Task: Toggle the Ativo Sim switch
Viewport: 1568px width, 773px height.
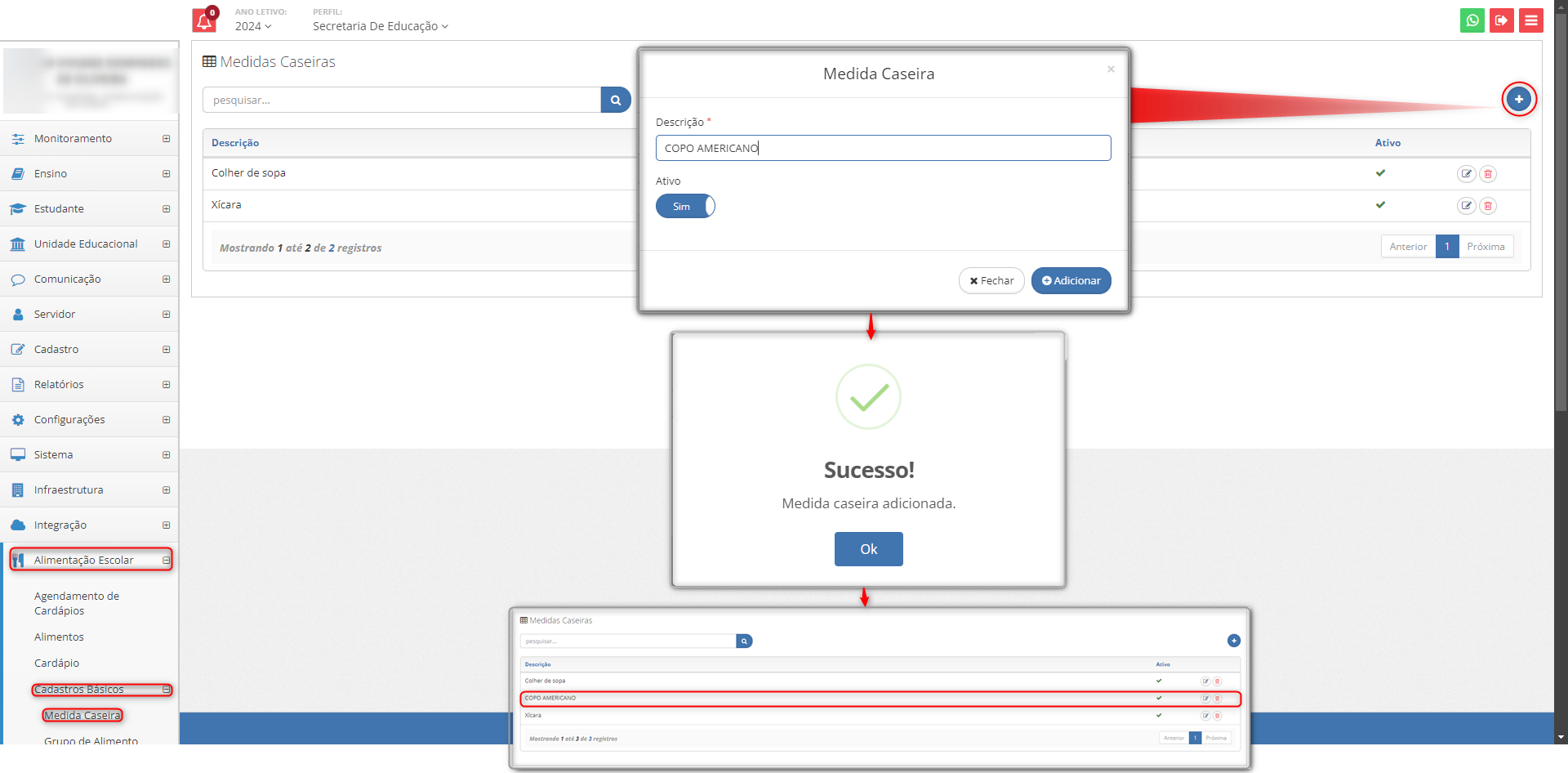Action: point(685,207)
